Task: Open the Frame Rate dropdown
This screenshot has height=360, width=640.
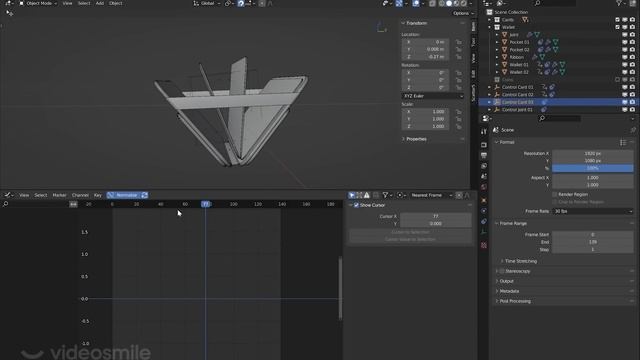Action: click(593, 211)
